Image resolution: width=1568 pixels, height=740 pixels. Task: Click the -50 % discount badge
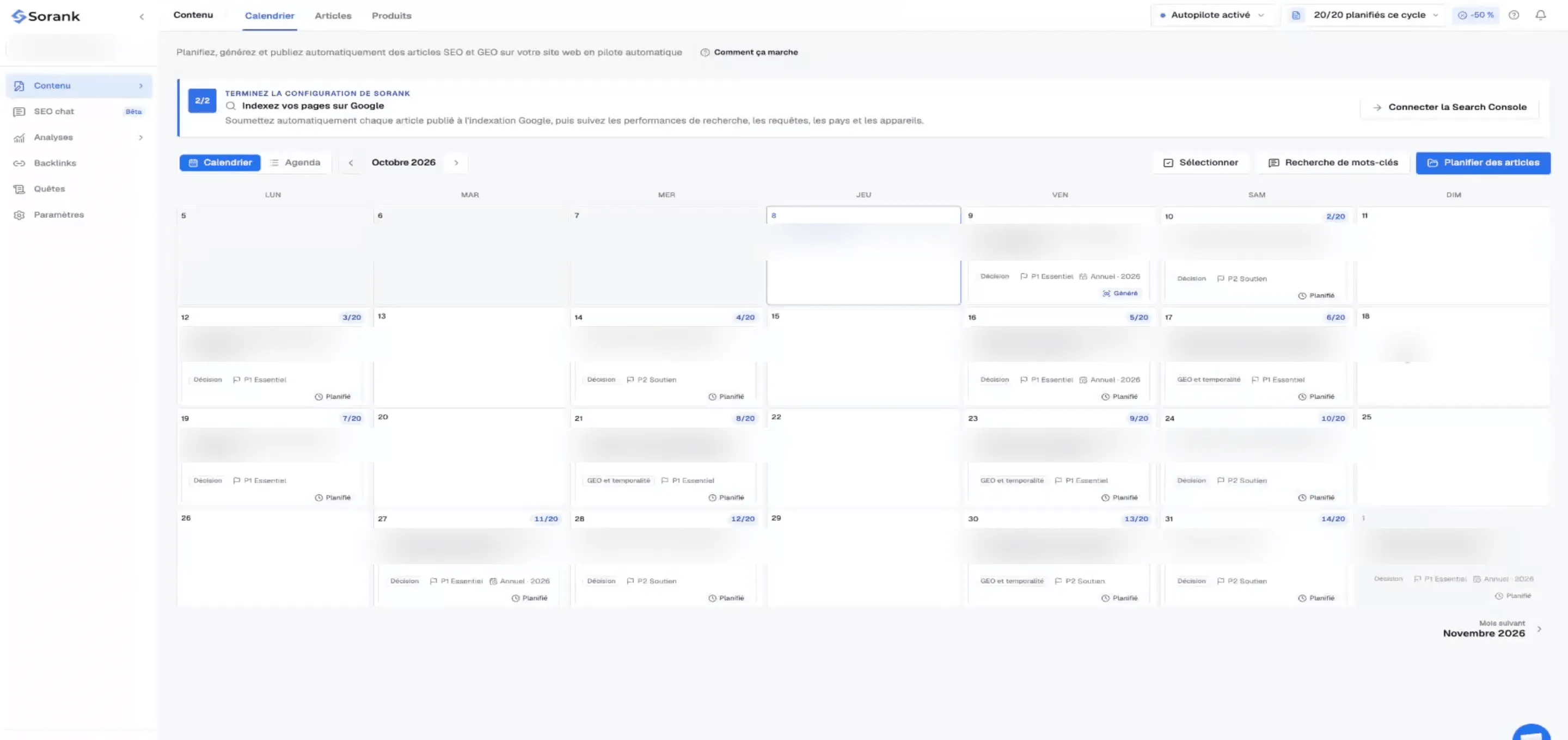[1476, 15]
